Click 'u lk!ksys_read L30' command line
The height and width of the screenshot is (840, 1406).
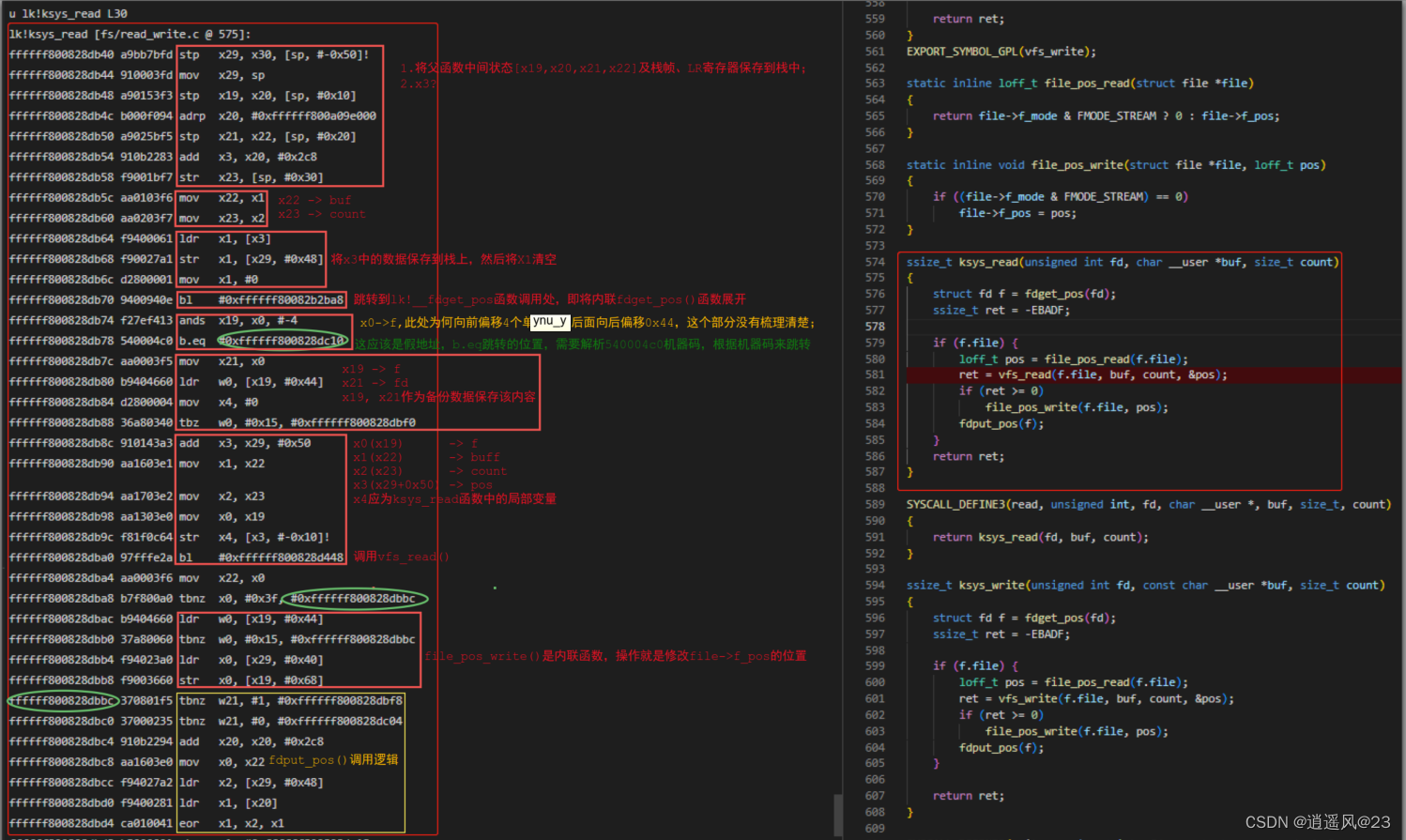coord(68,14)
